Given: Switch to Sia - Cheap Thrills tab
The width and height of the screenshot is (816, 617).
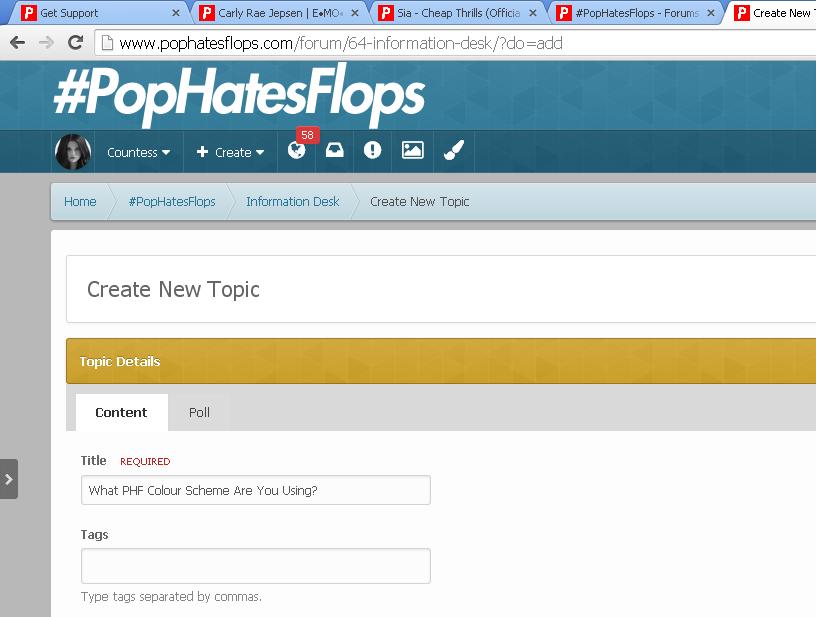Looking at the screenshot, I should tap(458, 13).
